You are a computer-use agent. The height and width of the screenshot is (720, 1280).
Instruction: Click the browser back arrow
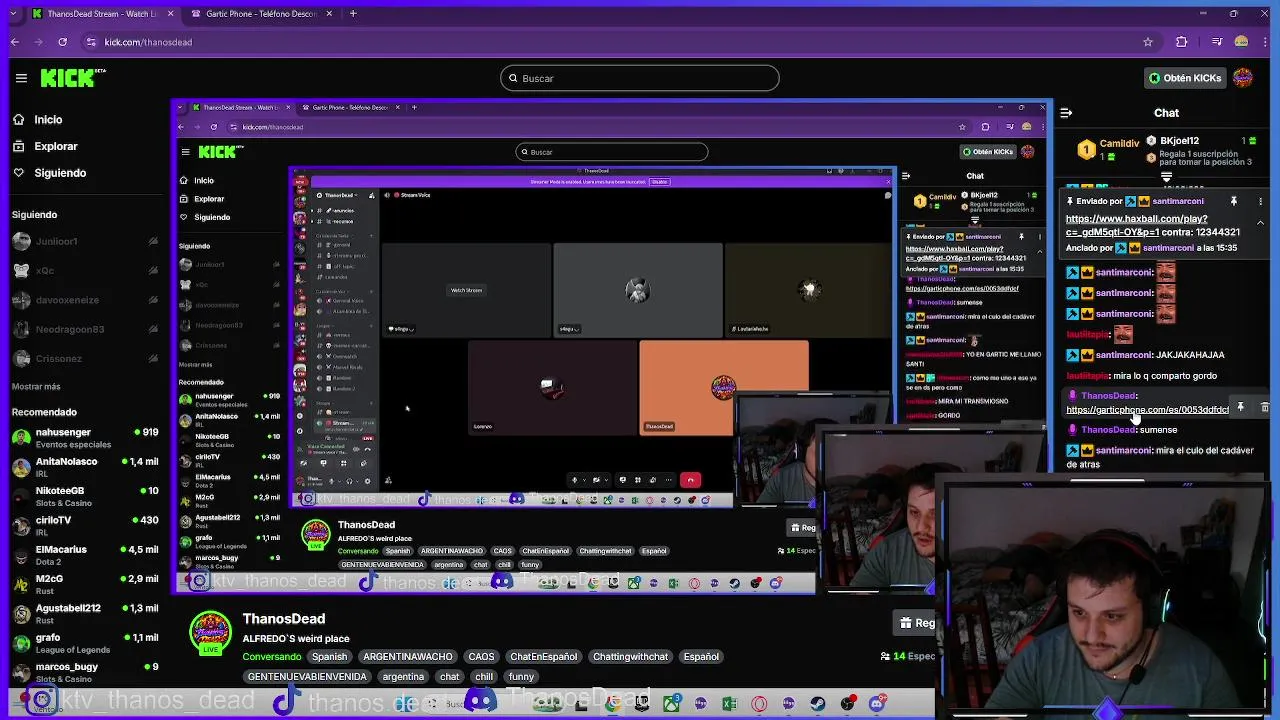[x=14, y=42]
